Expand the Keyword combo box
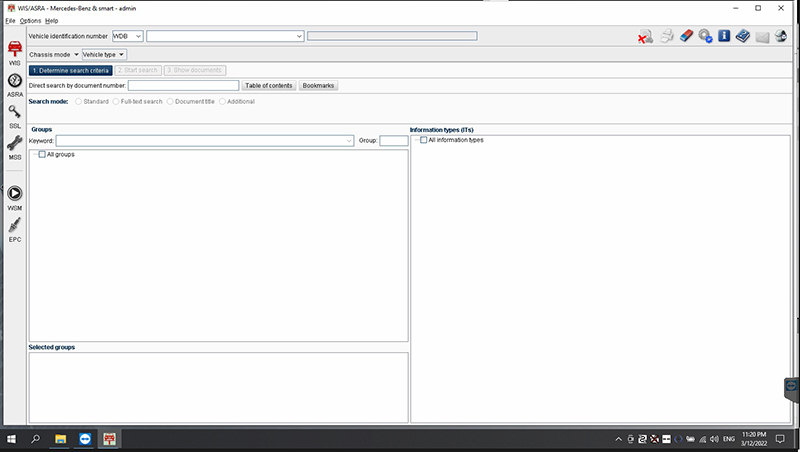 pyautogui.click(x=349, y=141)
